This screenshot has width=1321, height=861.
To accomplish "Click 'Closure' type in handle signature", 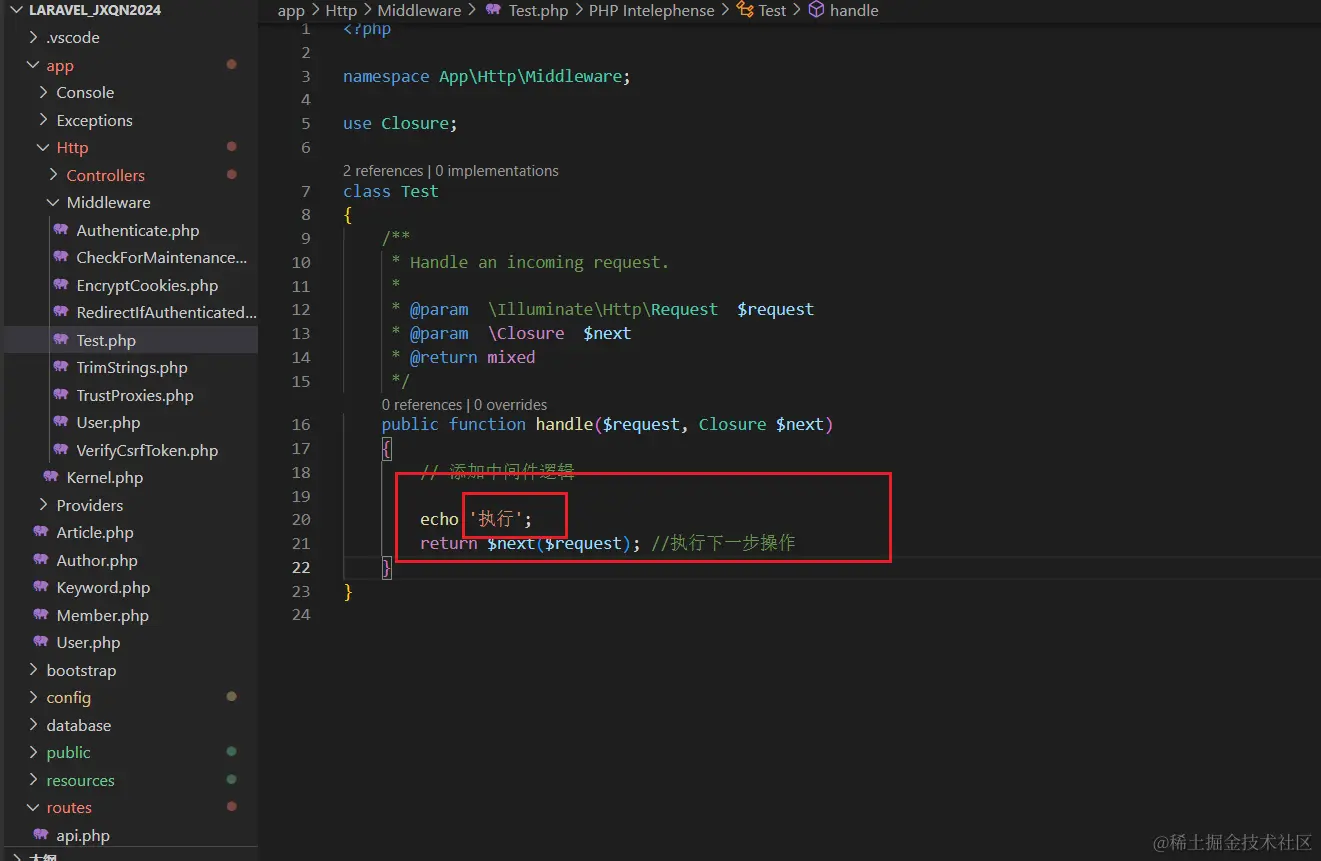I will [x=732, y=424].
